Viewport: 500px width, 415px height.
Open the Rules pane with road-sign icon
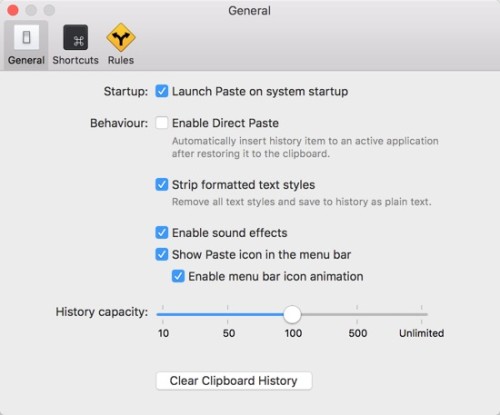tap(121, 45)
